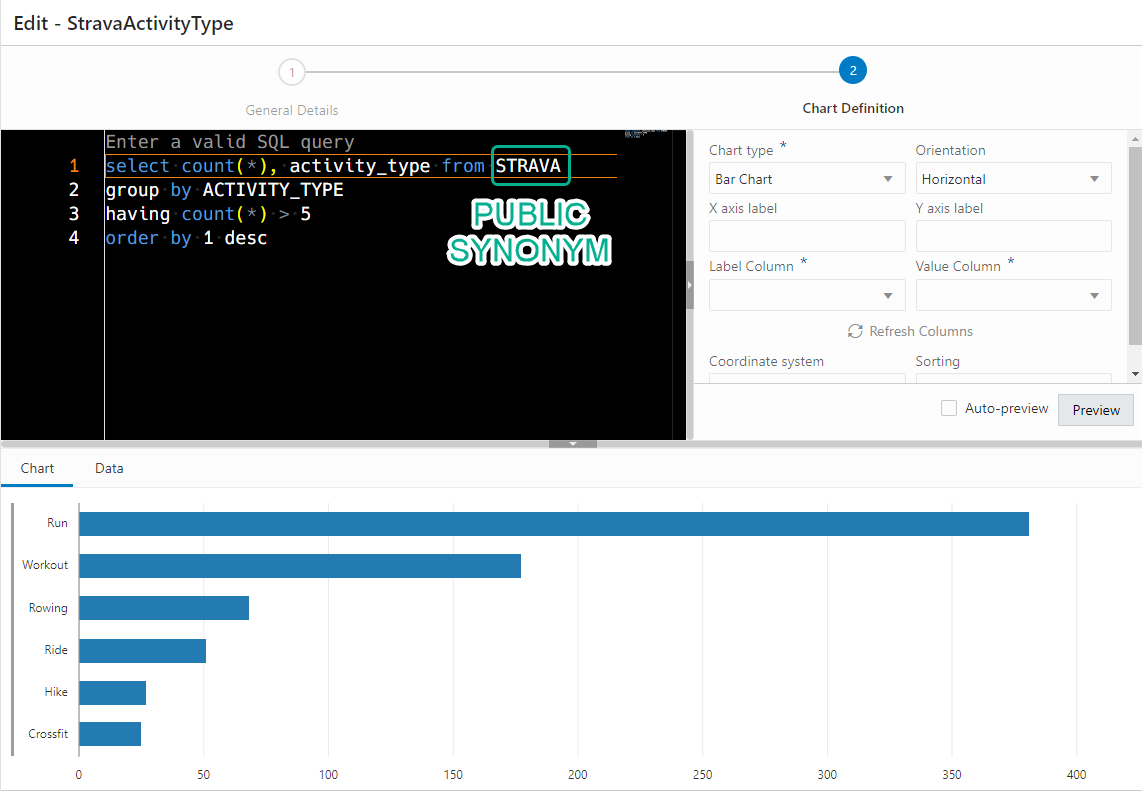Select step 2 Chart Definition circle

pos(853,71)
